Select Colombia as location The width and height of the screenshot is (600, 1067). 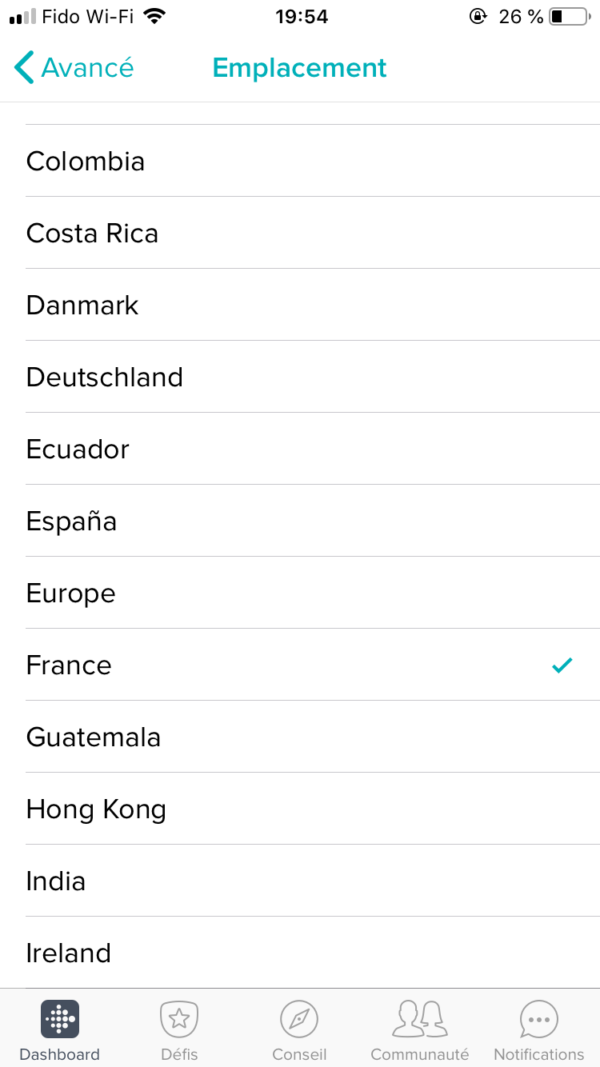86,161
